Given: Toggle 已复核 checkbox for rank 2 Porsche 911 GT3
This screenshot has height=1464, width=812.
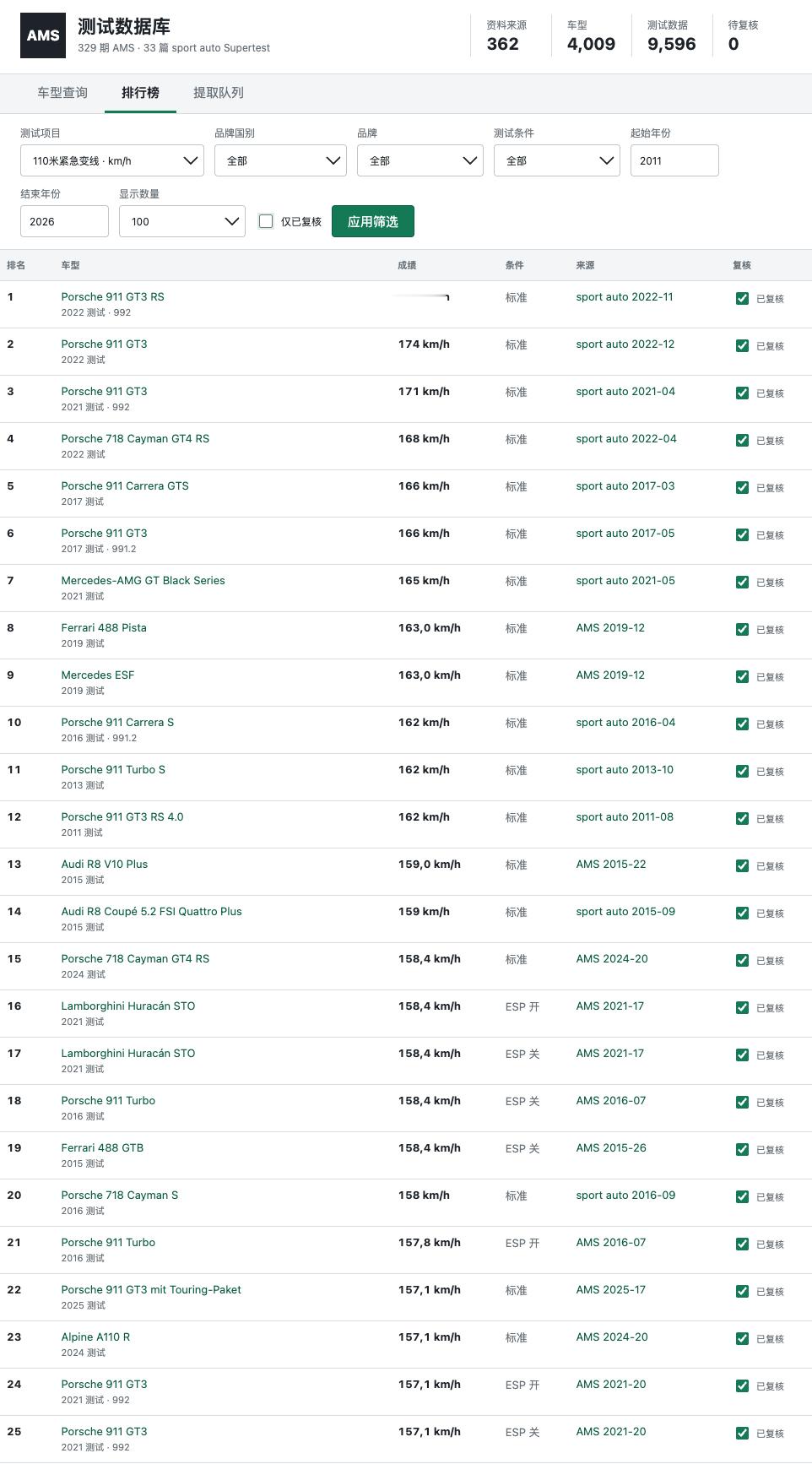Looking at the screenshot, I should (742, 345).
